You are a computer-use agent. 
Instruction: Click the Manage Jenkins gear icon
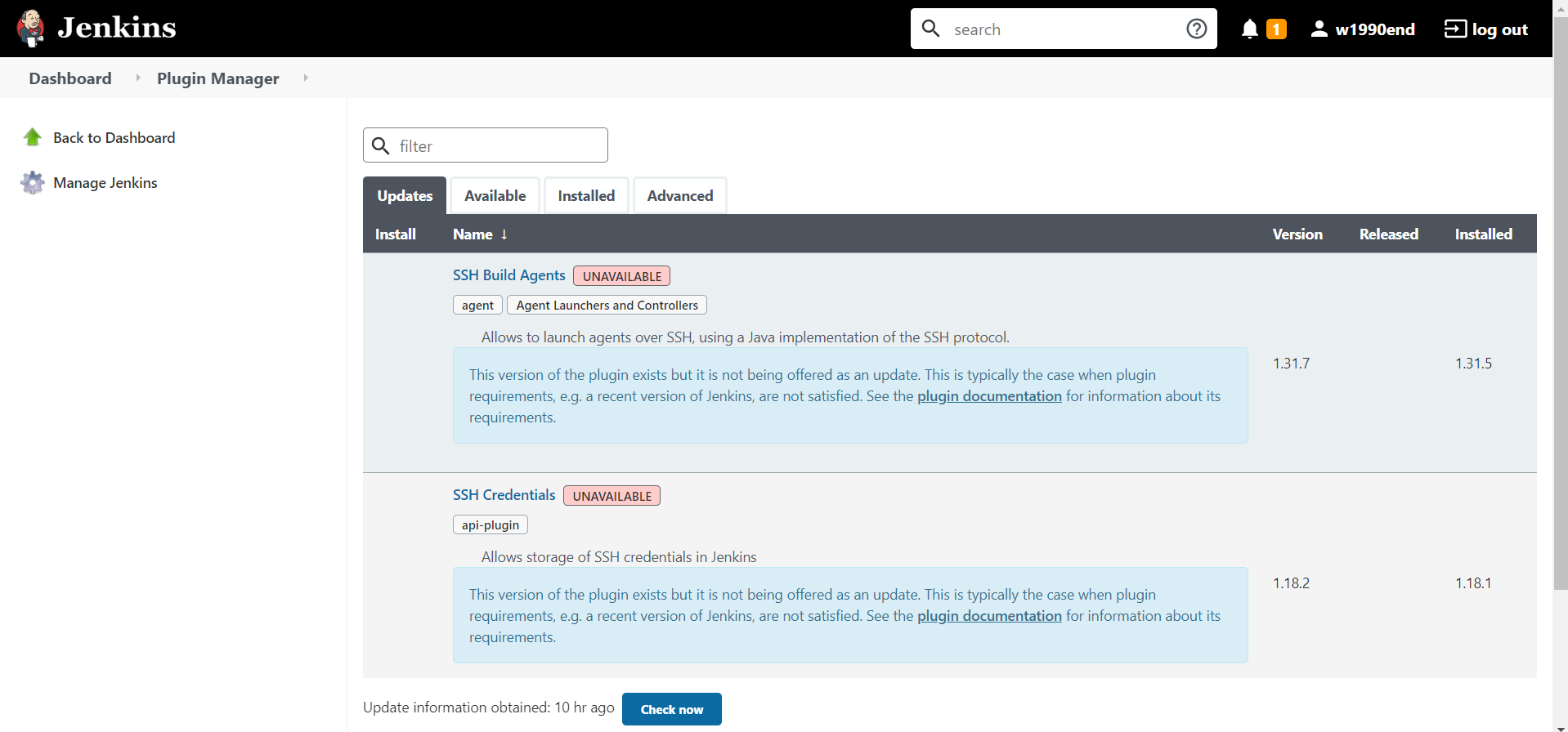tap(33, 182)
